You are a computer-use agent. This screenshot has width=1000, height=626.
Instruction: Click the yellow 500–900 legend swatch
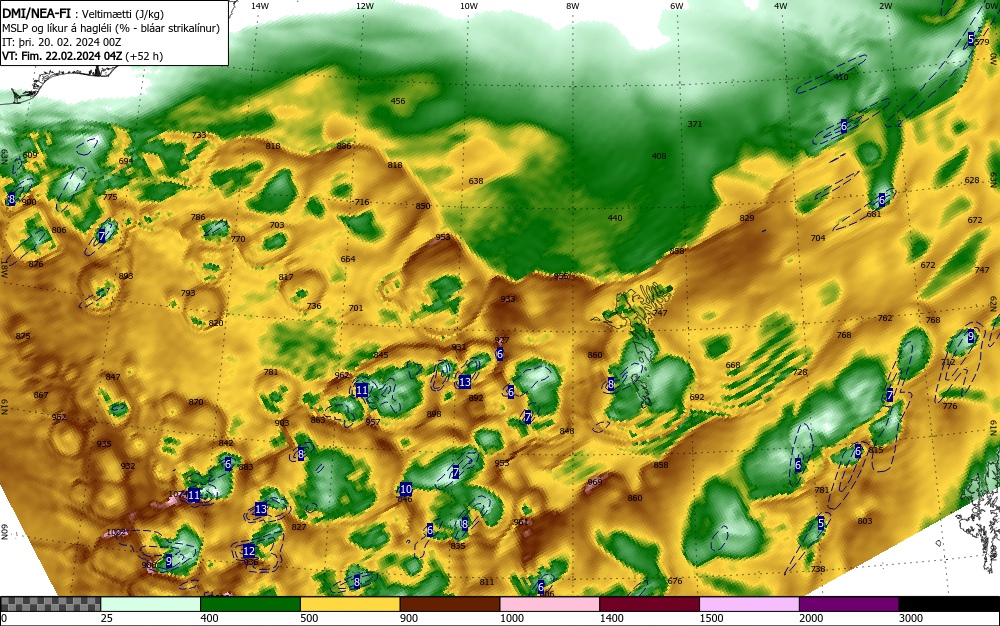(x=350, y=604)
